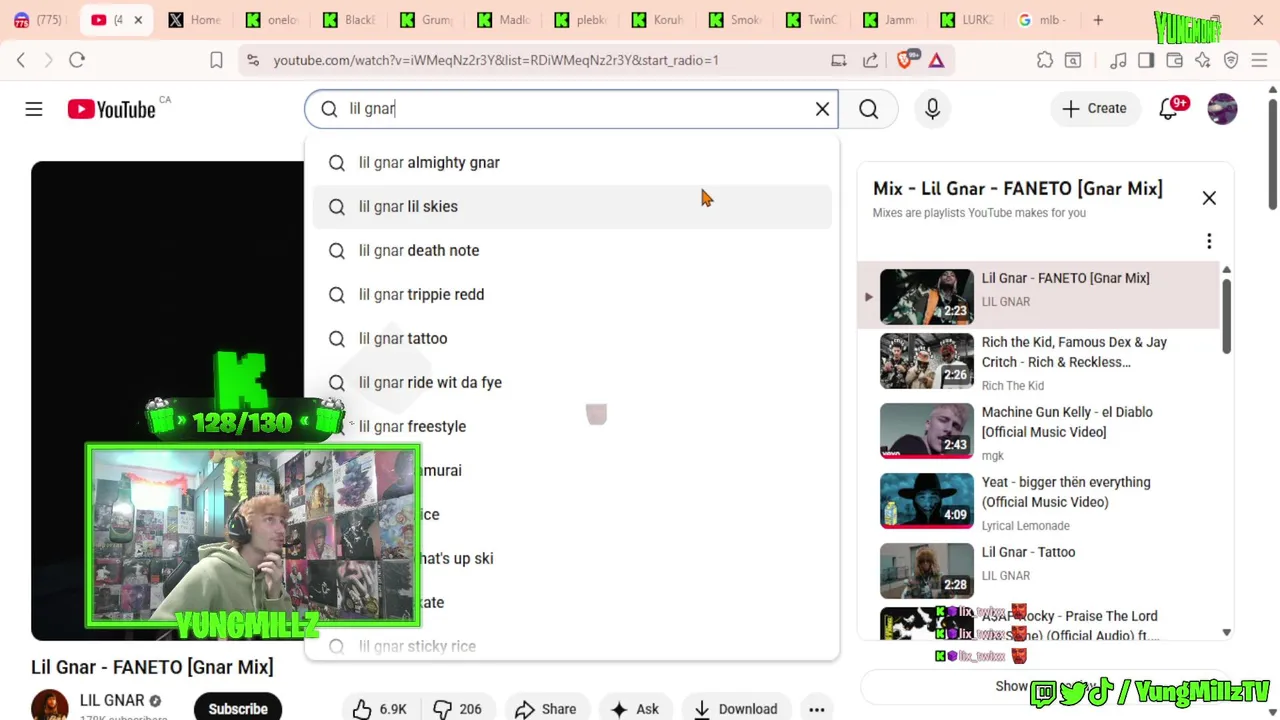Select suggestion lil gnar ride wit da fye
This screenshot has height=720, width=1280.
click(572, 382)
